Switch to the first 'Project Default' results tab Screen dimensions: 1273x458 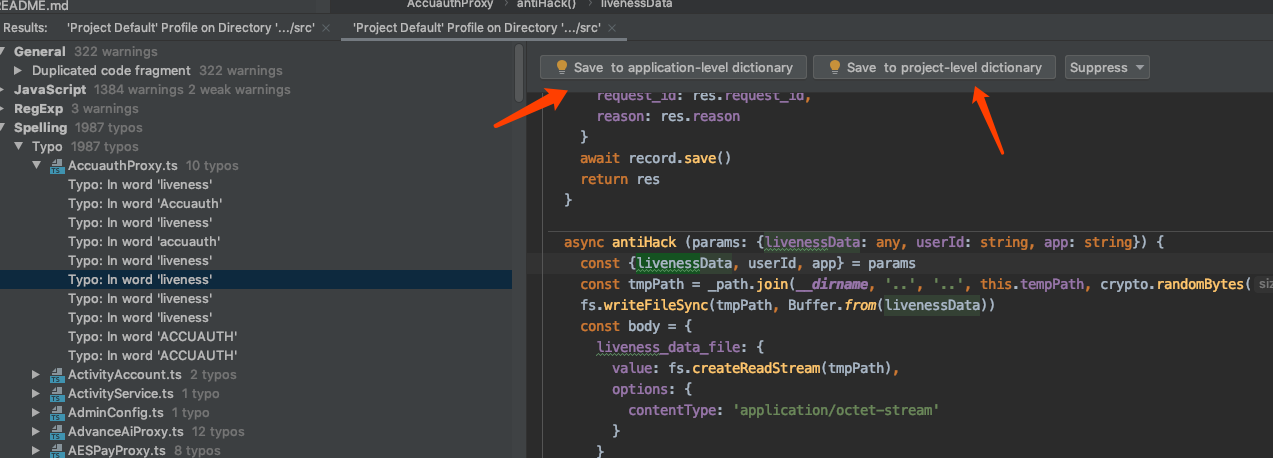click(x=191, y=28)
